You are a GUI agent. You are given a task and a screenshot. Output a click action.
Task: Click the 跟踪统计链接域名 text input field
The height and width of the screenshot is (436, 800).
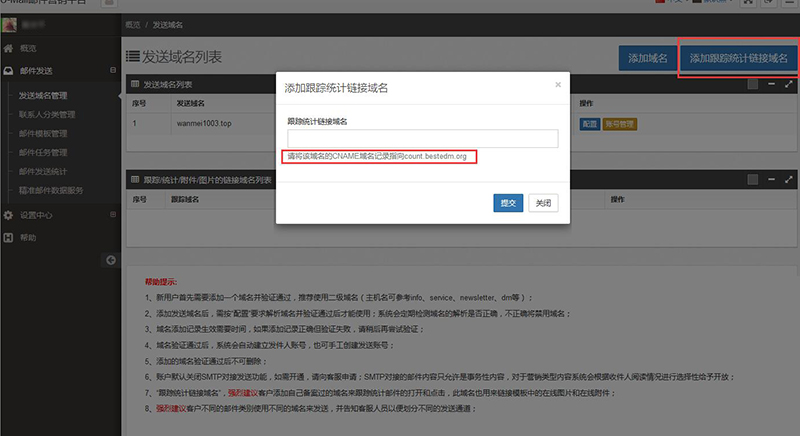(422, 139)
